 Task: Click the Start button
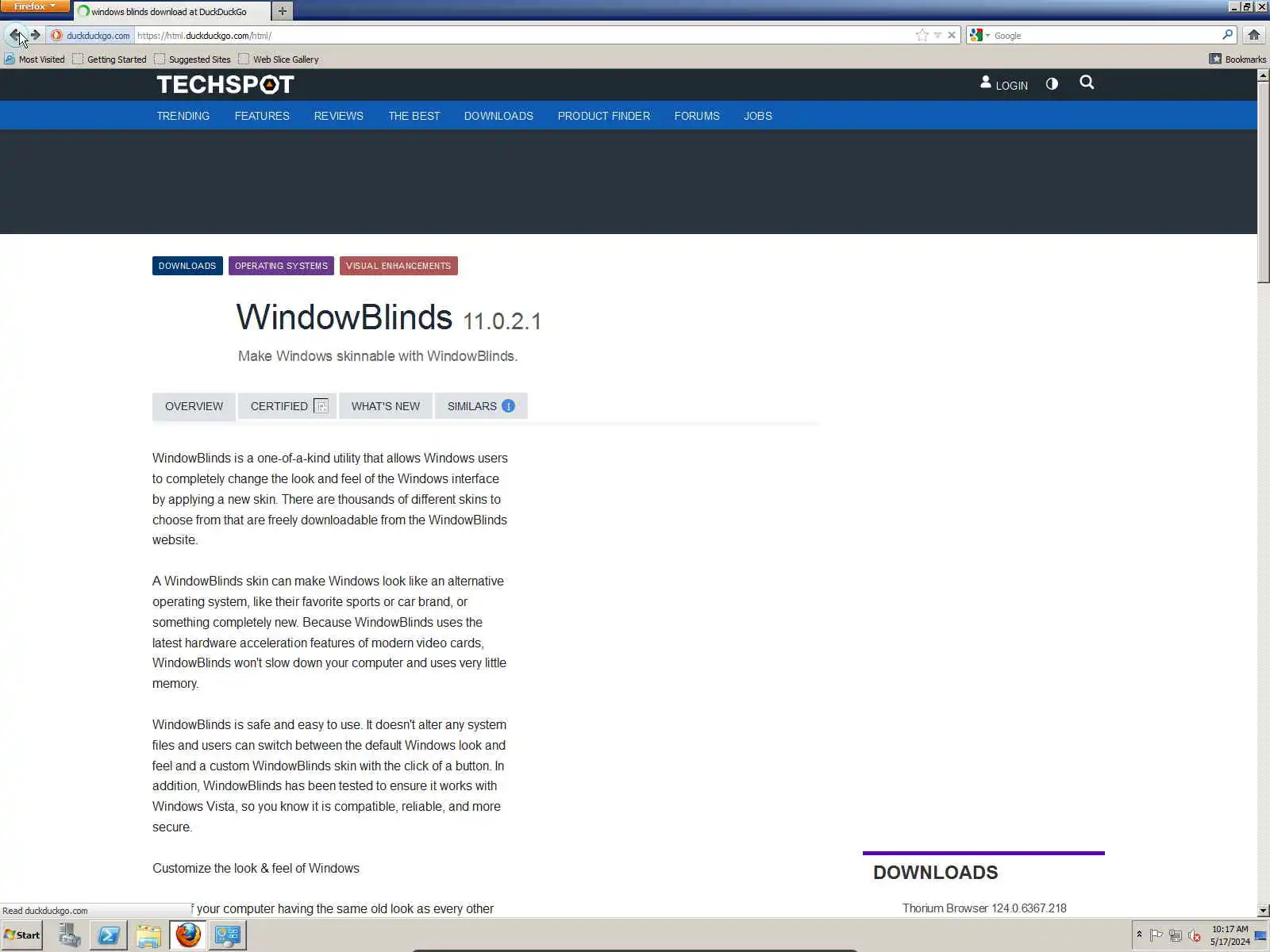tap(22, 935)
